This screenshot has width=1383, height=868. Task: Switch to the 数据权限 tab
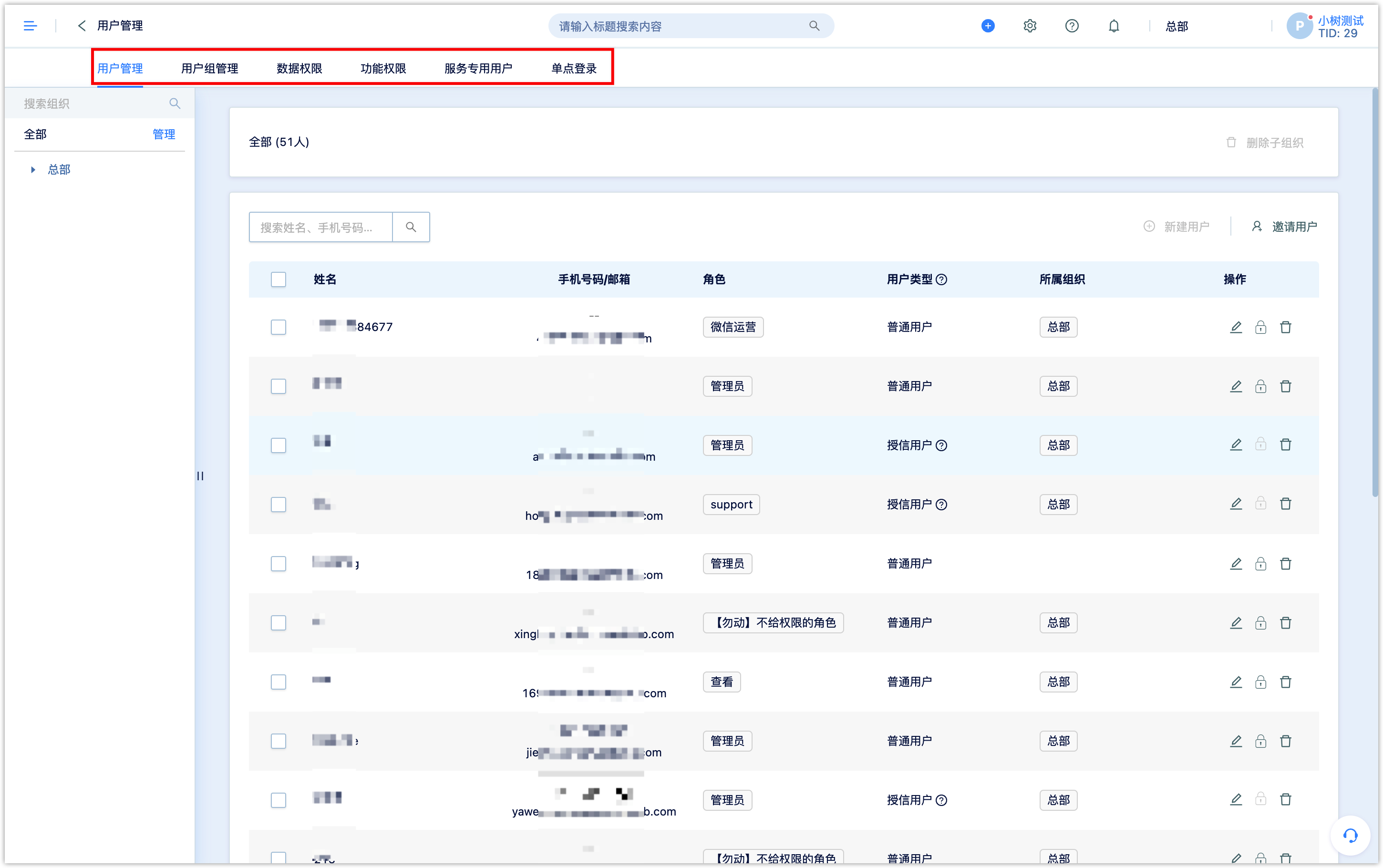(x=299, y=68)
